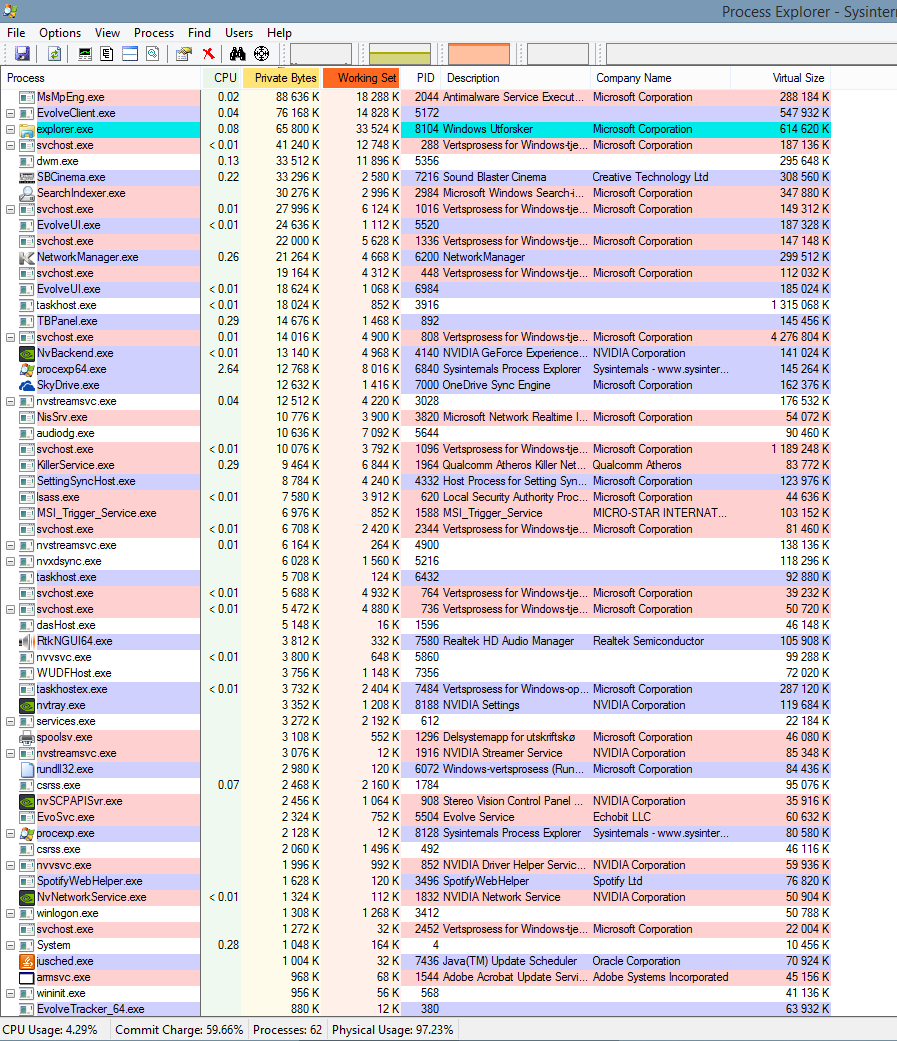Collapse the procexp.exe tree node
Image resolution: width=897 pixels, height=1041 pixels.
pos(11,833)
